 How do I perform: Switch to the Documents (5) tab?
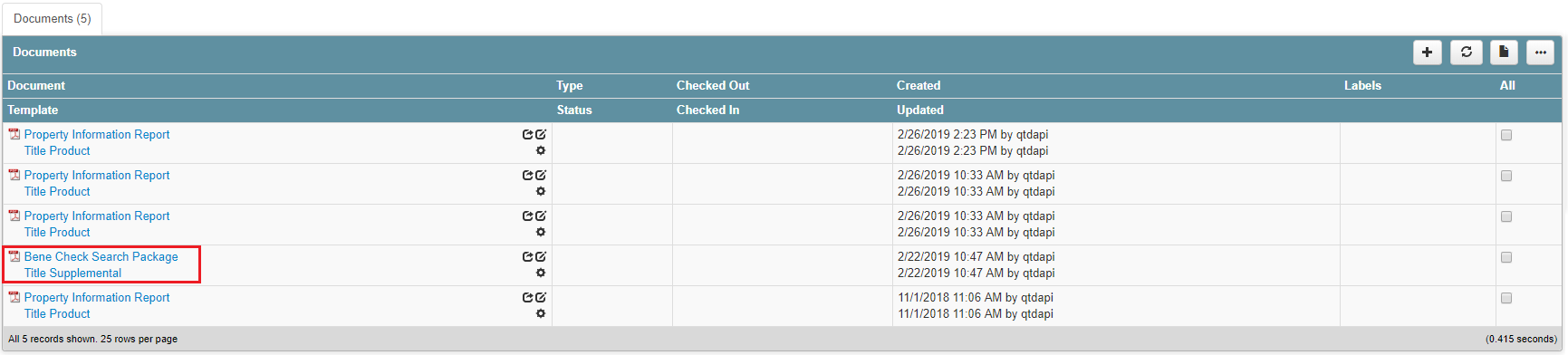[53, 19]
